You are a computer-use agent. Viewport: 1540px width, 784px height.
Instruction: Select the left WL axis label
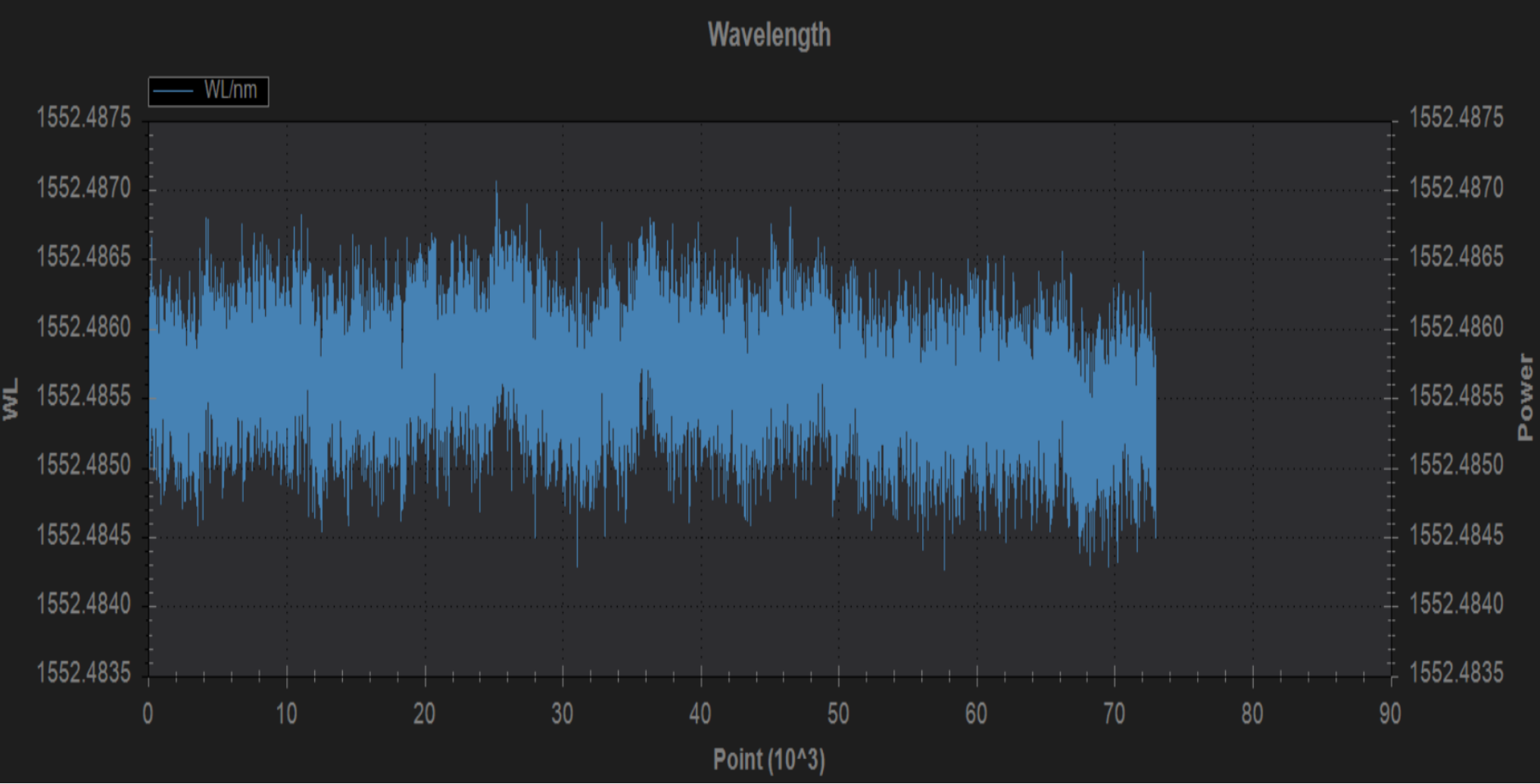[x=11, y=399]
